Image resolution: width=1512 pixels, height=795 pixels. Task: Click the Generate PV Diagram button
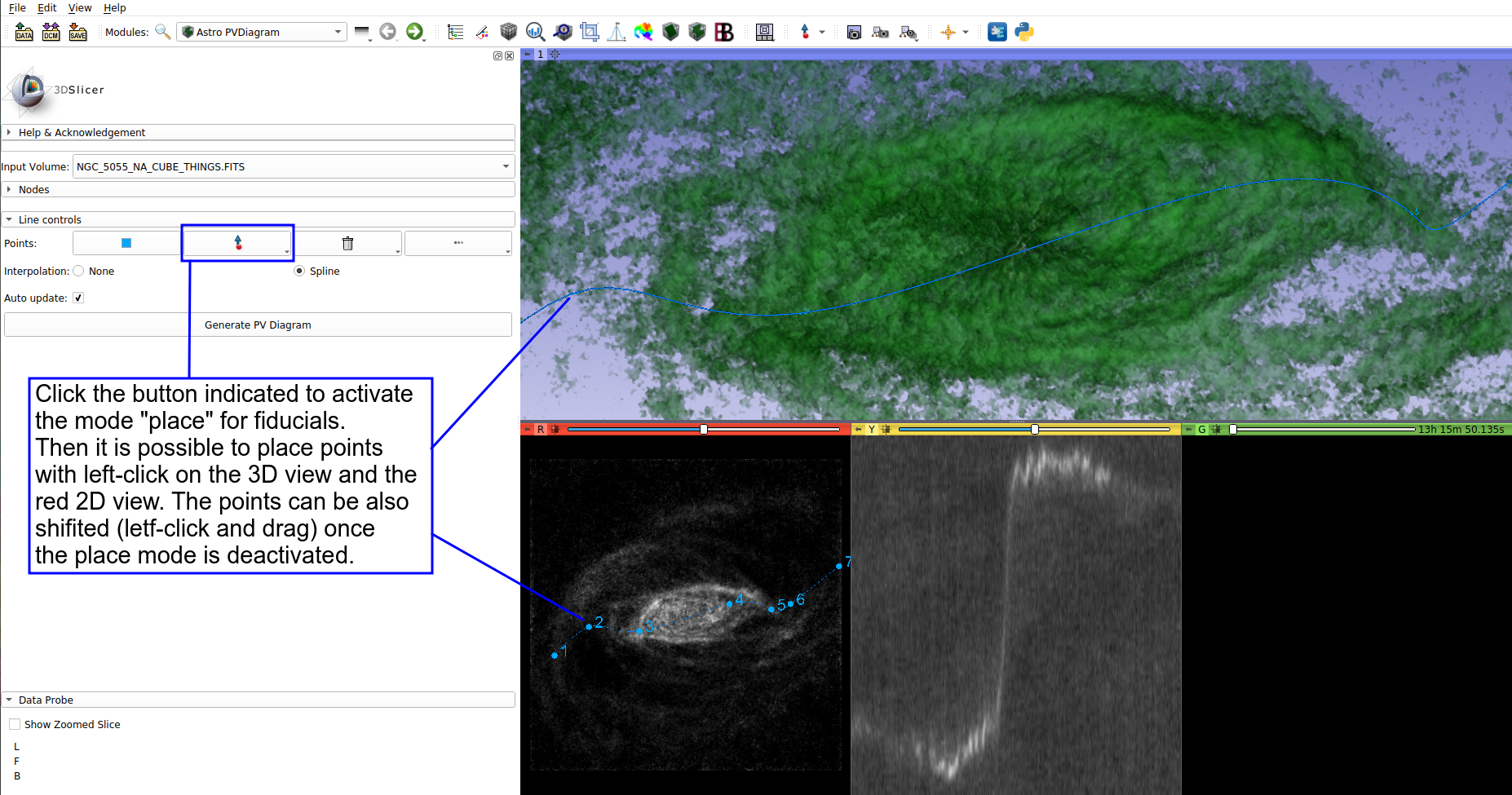click(258, 325)
